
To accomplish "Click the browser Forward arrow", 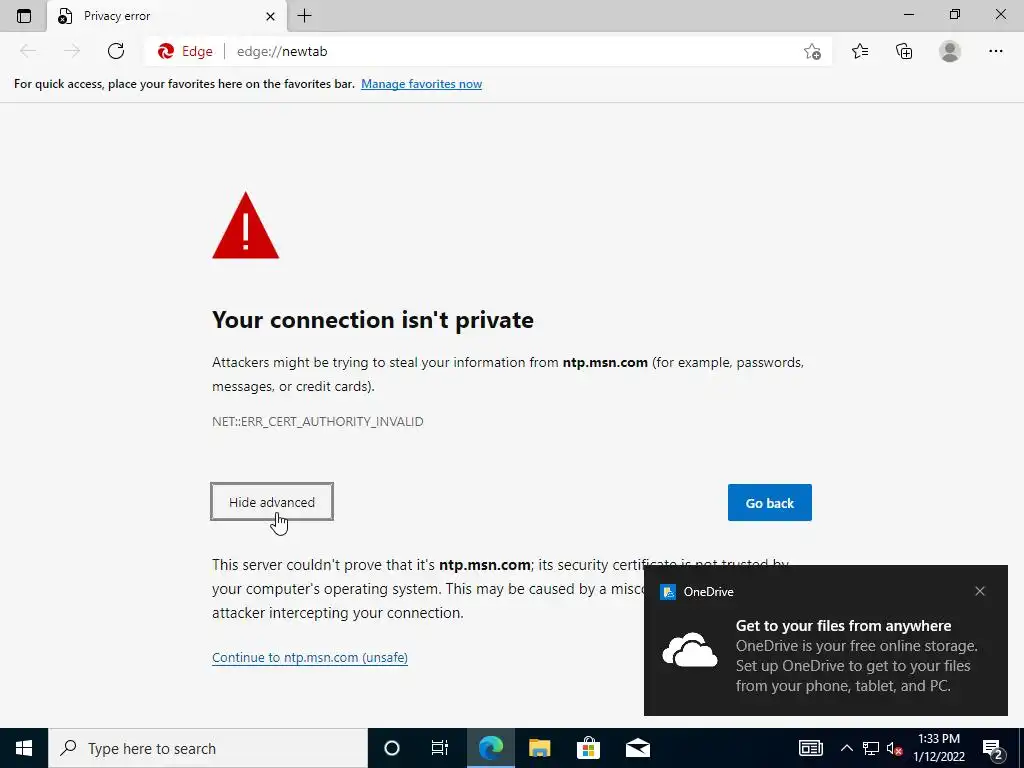I will coord(72,51).
